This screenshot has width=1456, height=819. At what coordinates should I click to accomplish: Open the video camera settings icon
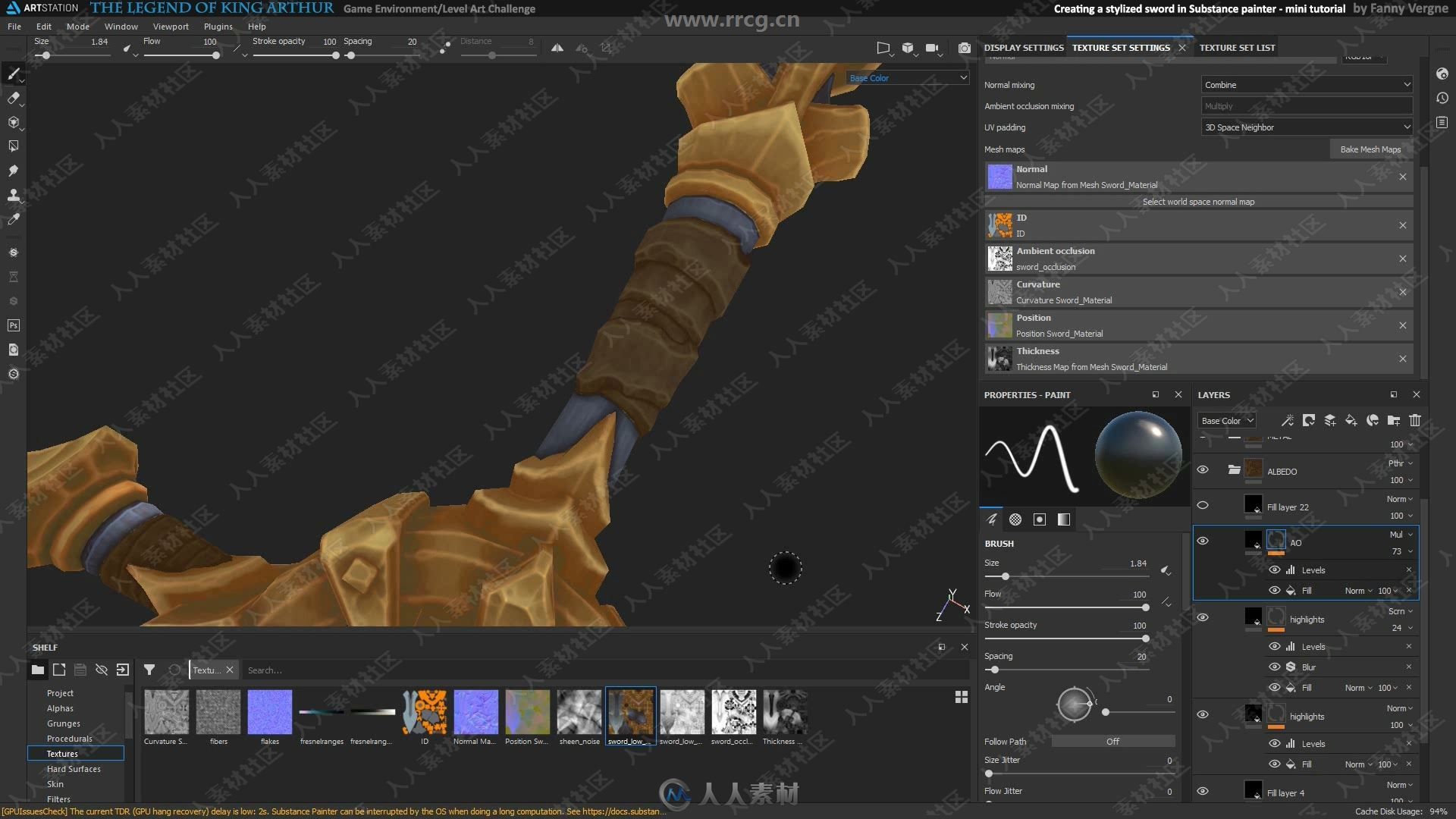[932, 48]
